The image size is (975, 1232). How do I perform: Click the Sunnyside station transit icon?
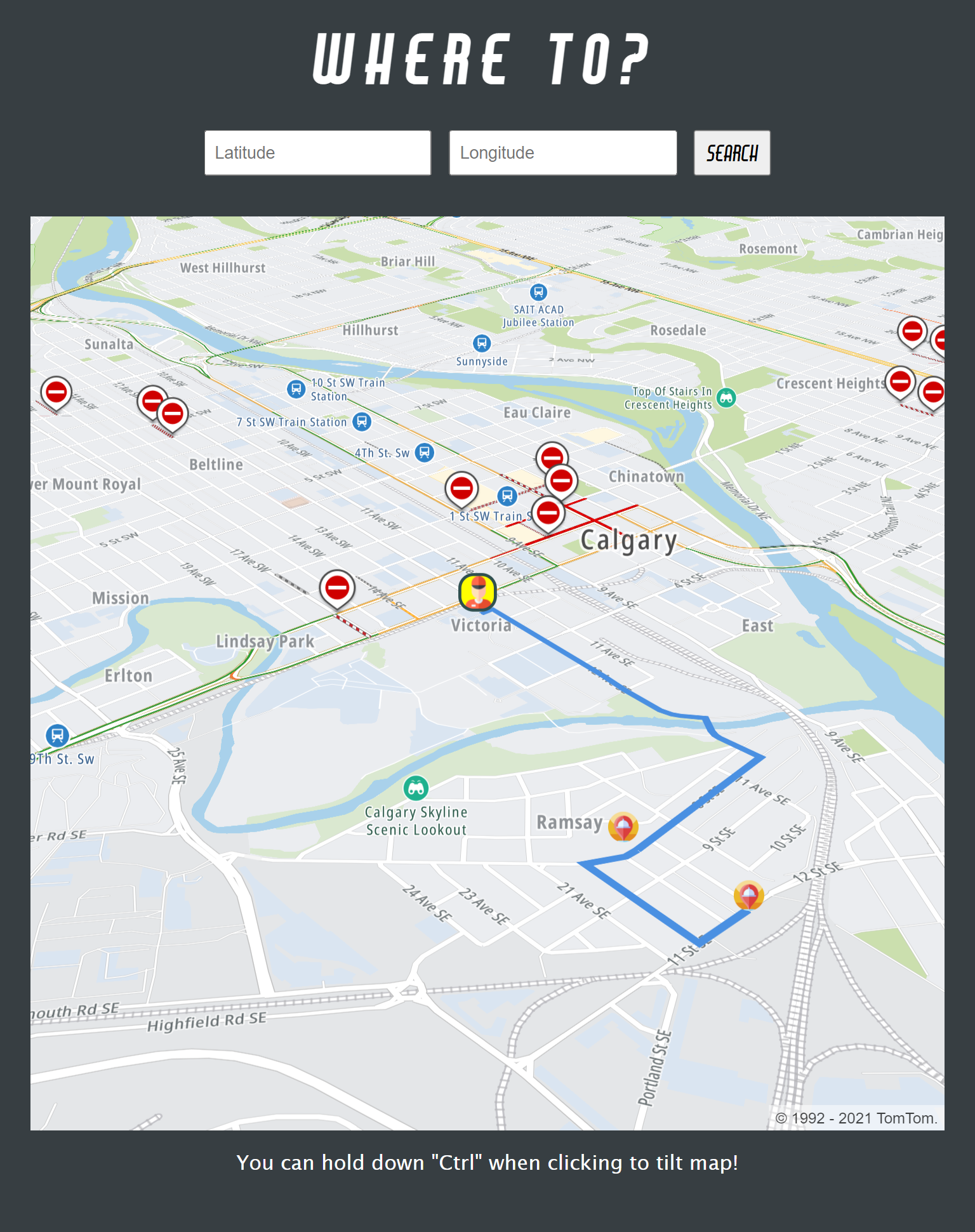click(x=482, y=343)
